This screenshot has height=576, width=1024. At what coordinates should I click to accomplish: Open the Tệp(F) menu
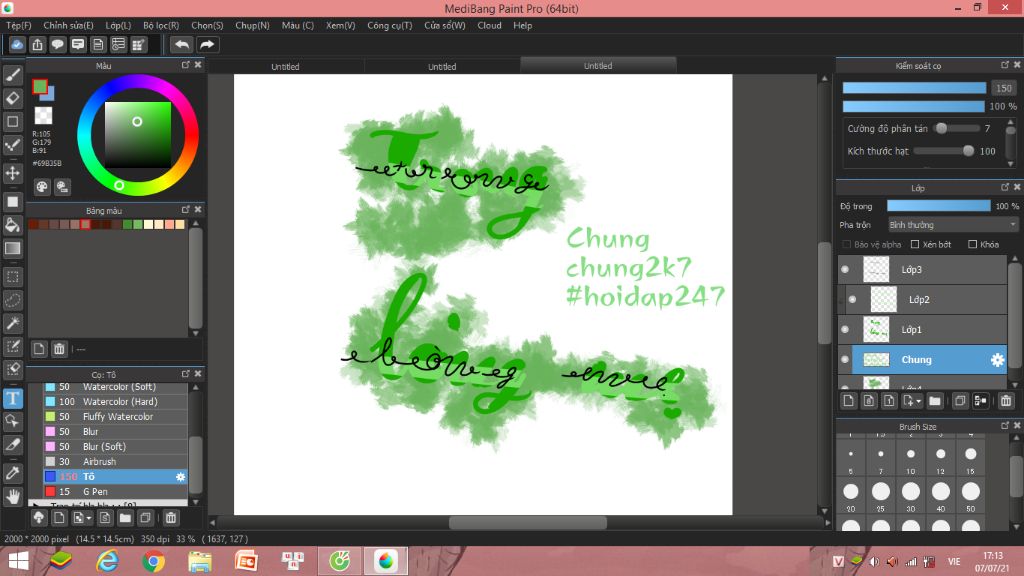coord(19,25)
